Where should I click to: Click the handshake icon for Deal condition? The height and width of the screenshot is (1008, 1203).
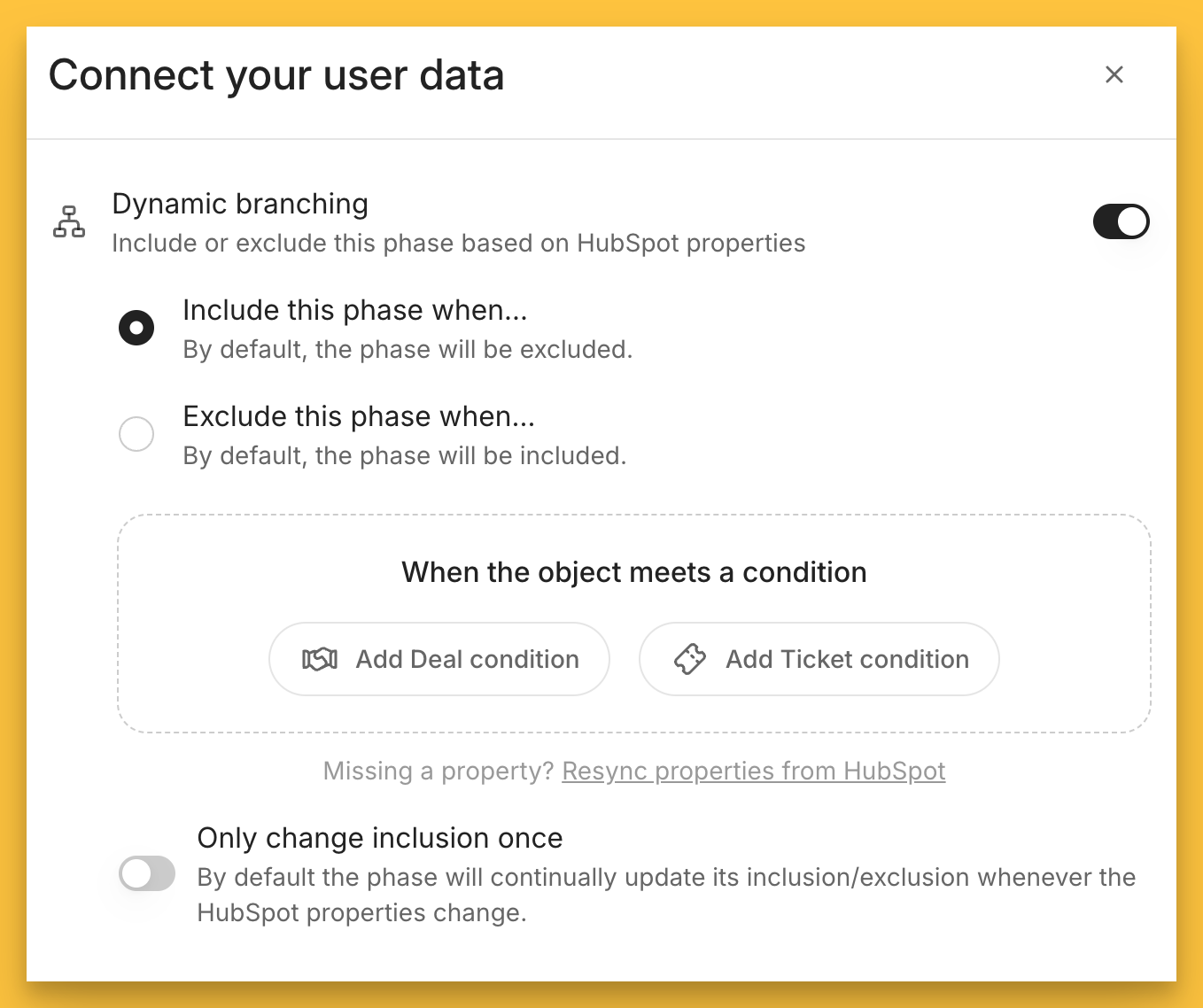click(320, 659)
